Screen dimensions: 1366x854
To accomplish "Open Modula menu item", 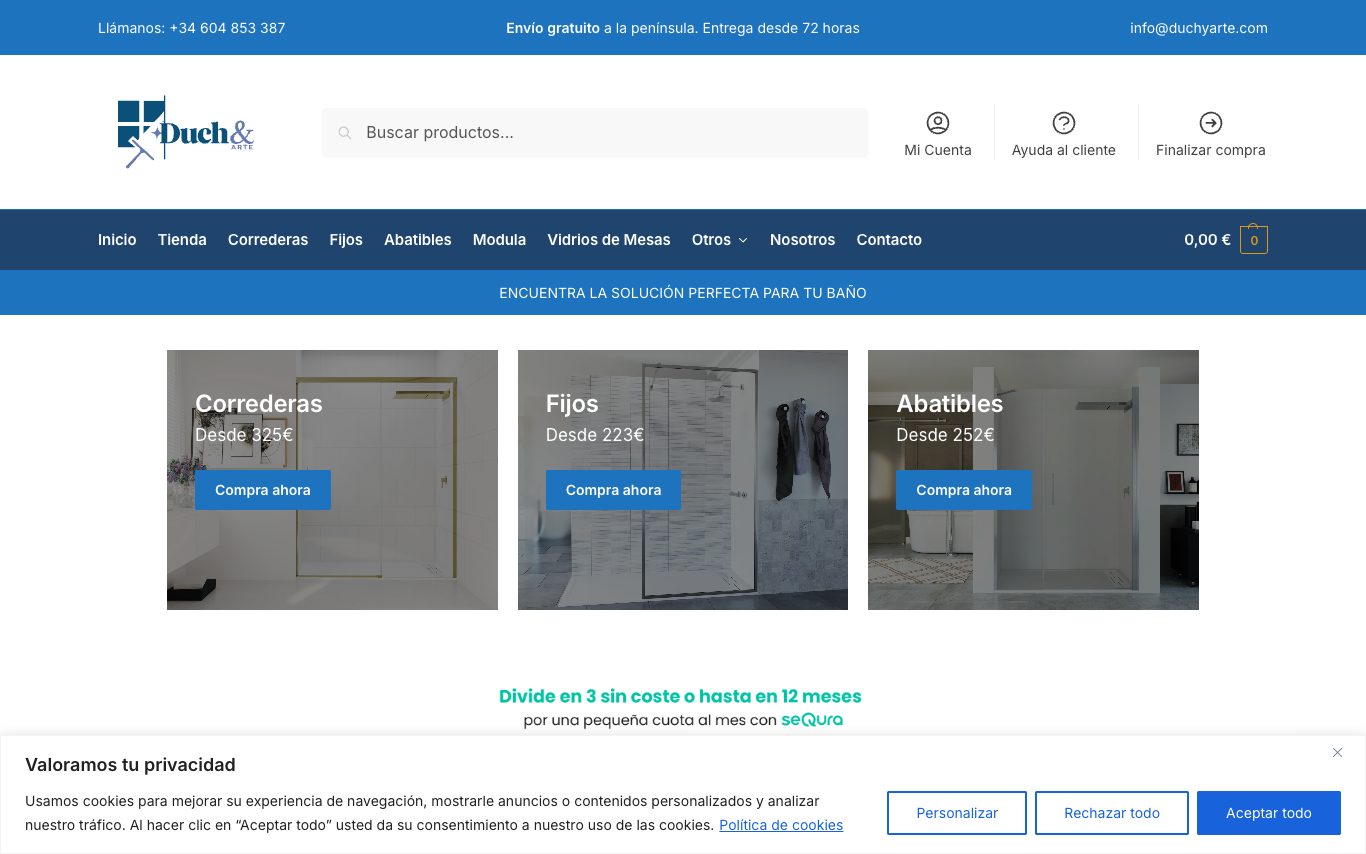I will point(499,240).
